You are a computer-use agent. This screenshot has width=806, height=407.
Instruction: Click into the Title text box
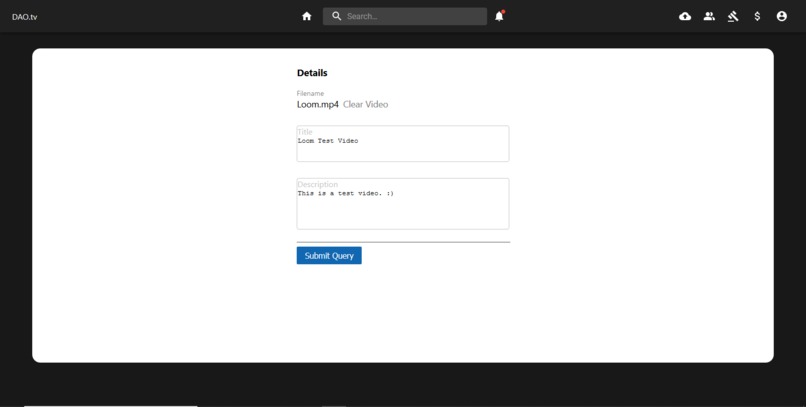tap(403, 143)
